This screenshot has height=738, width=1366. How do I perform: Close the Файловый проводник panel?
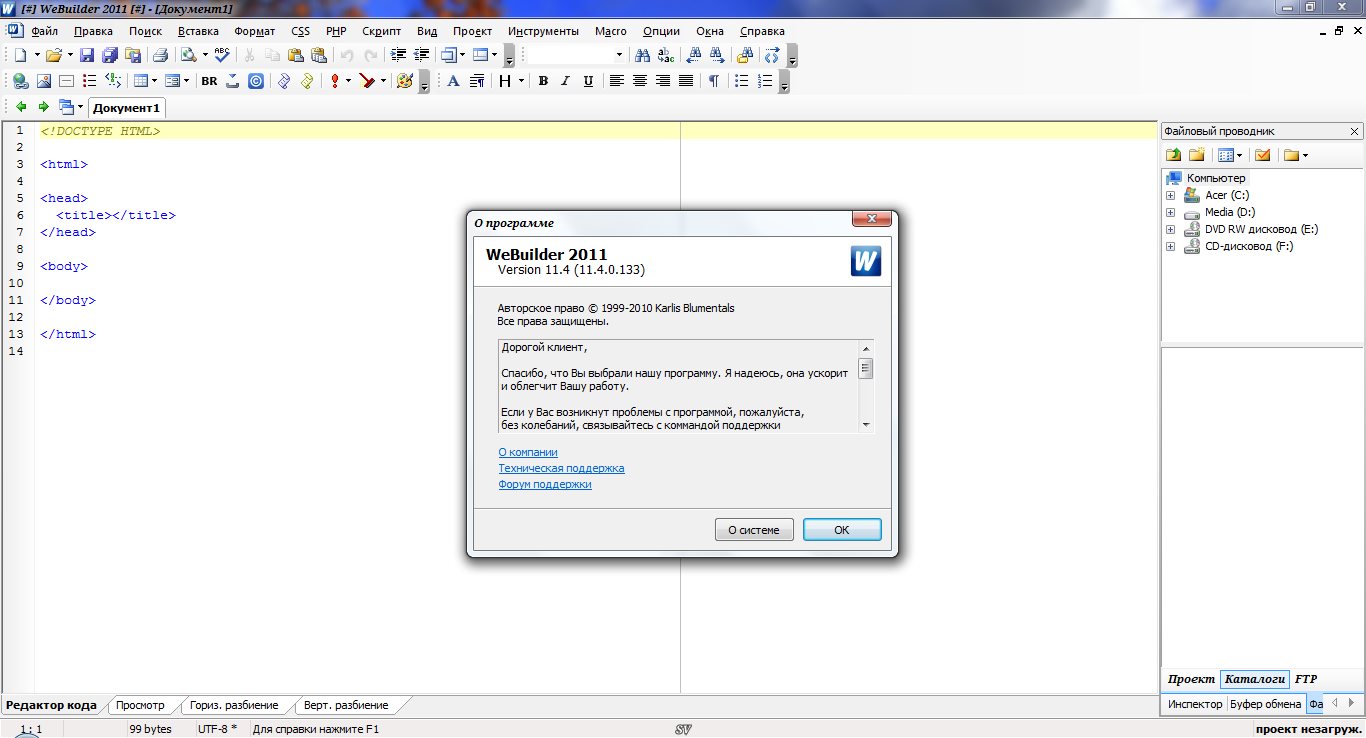tap(1355, 131)
